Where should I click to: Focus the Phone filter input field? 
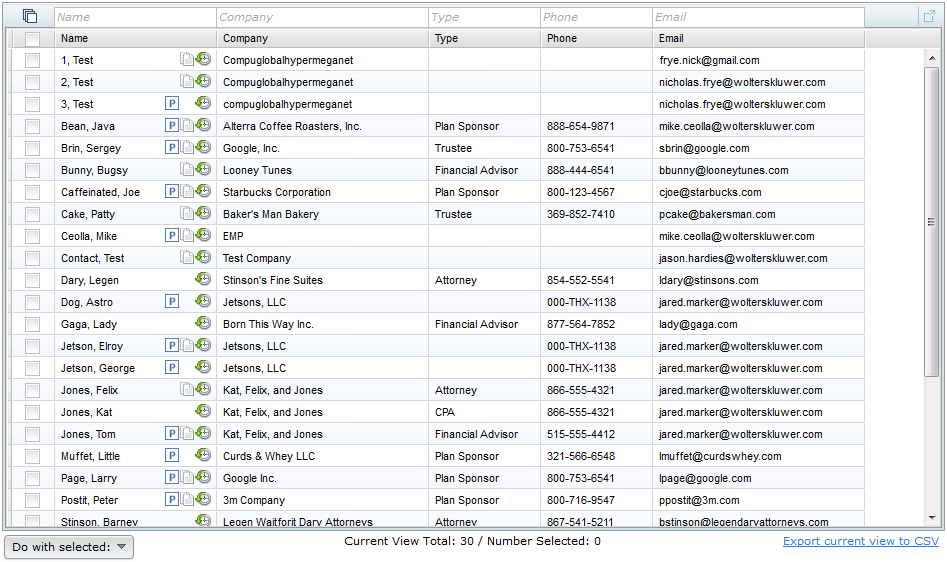point(597,17)
